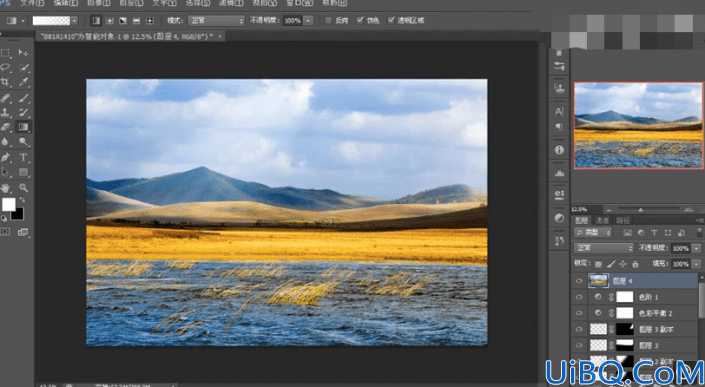Choose Linear Gradient style
The height and width of the screenshot is (387, 705).
96,21
